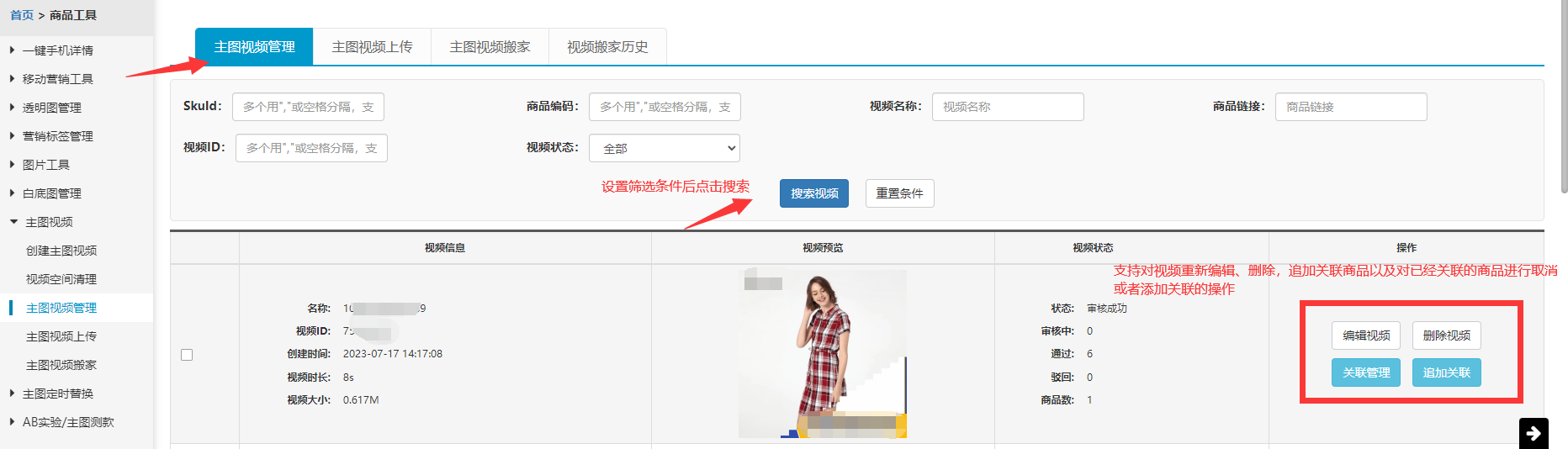
Task: Collapse the 主图视频 sidebar section
Action: click(x=49, y=222)
